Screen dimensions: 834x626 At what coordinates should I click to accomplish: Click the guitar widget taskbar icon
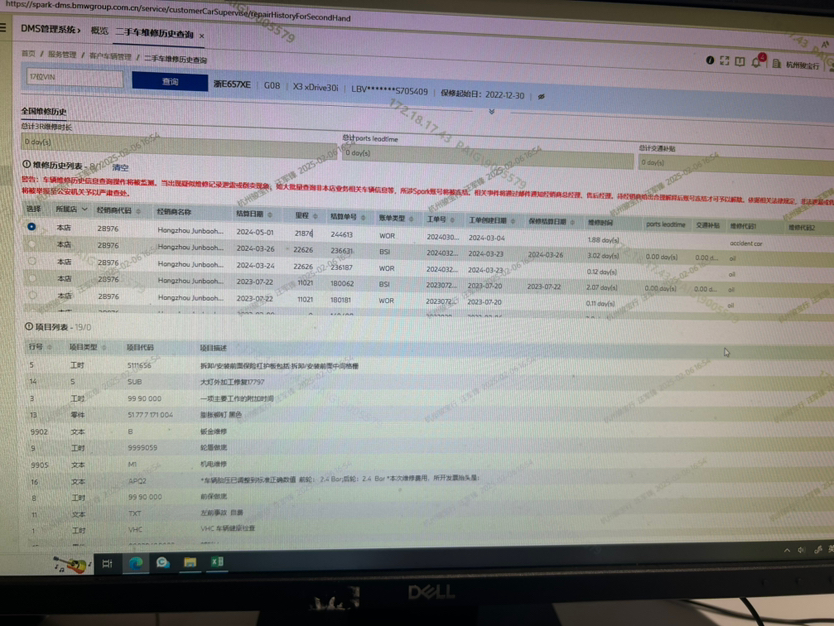click(72, 565)
